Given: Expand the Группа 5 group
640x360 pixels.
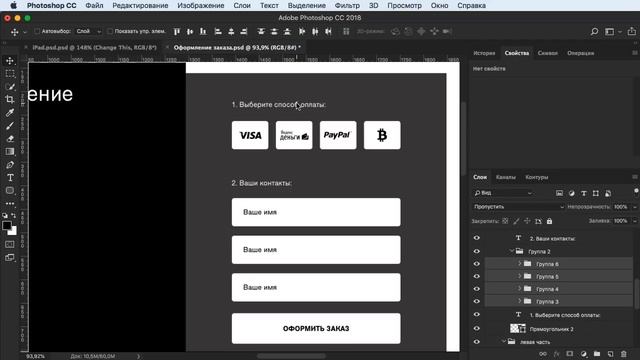Looking at the screenshot, I should coord(520,276).
